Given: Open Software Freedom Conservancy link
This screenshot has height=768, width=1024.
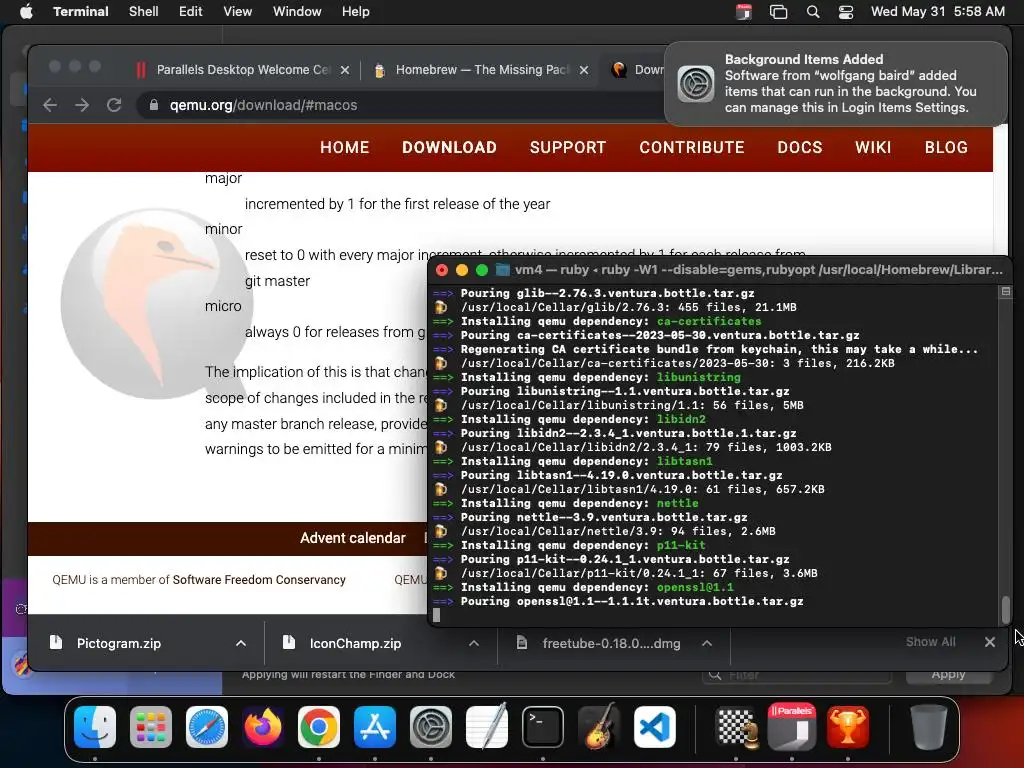Looking at the screenshot, I should pyautogui.click(x=259, y=580).
